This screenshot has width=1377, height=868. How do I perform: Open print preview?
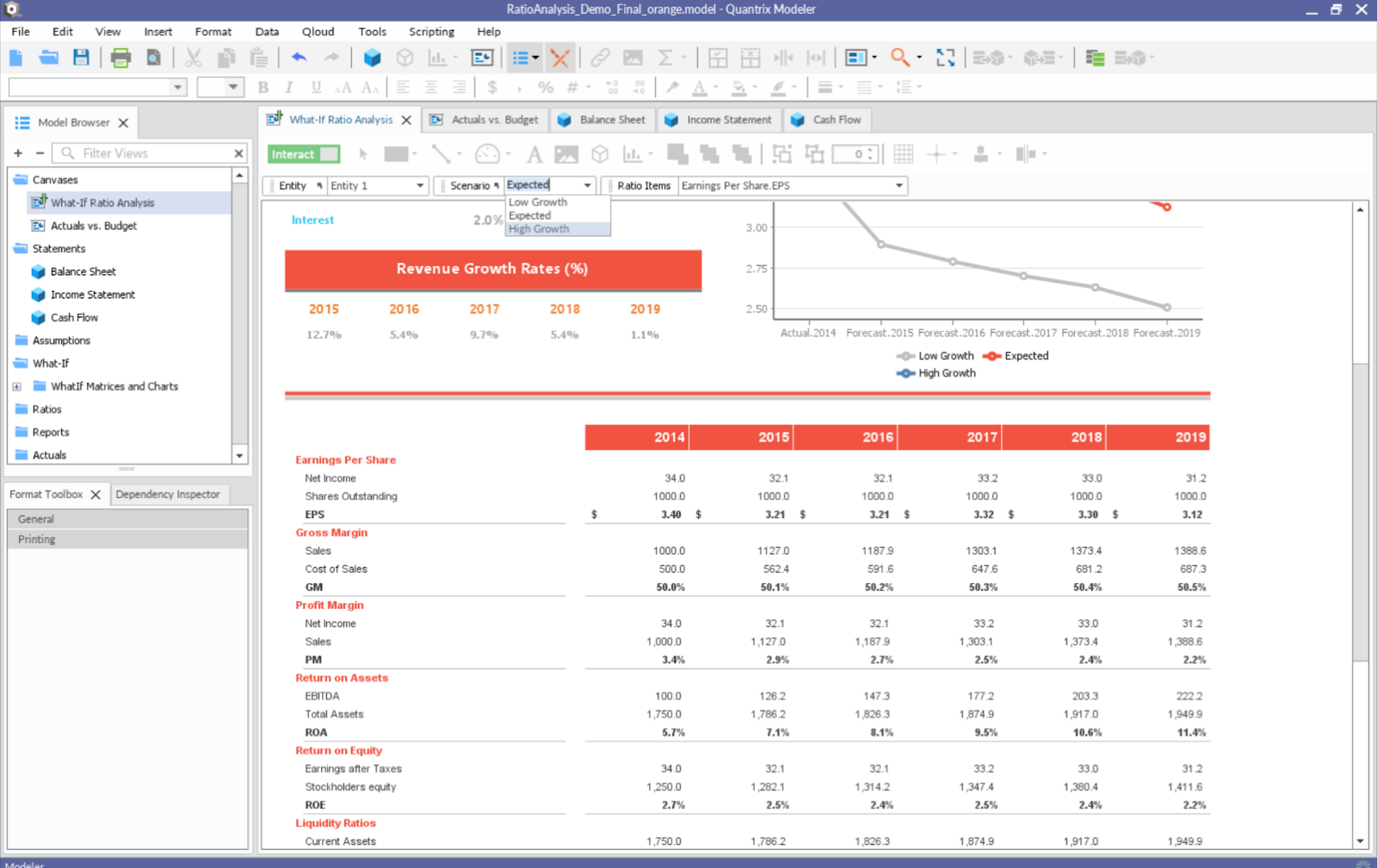[x=153, y=58]
